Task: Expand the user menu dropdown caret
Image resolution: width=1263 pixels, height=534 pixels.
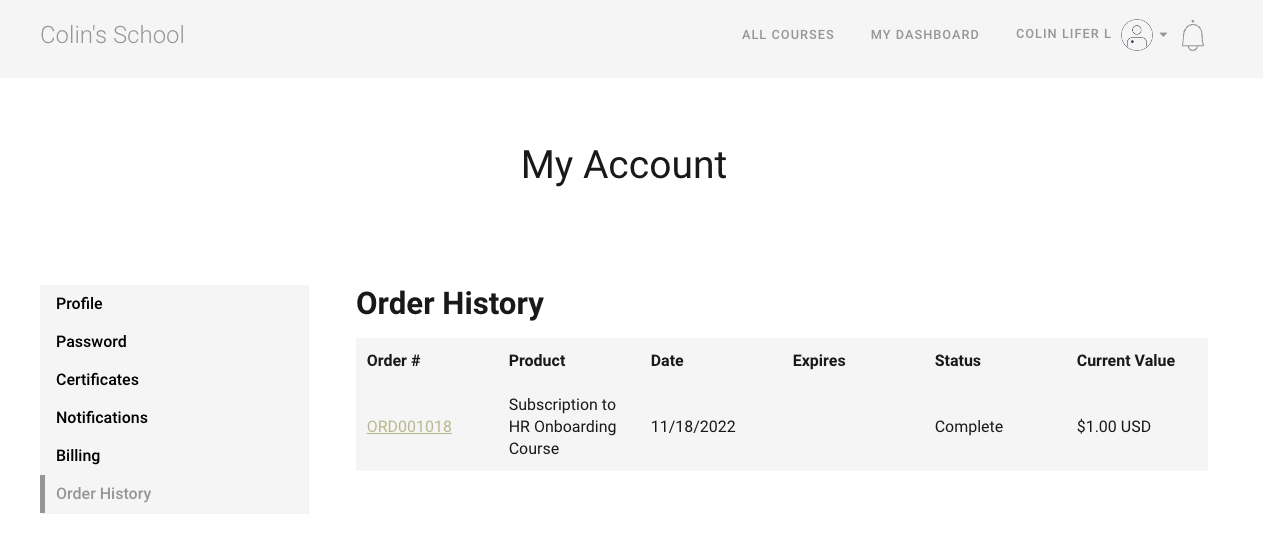Action: (x=1163, y=35)
